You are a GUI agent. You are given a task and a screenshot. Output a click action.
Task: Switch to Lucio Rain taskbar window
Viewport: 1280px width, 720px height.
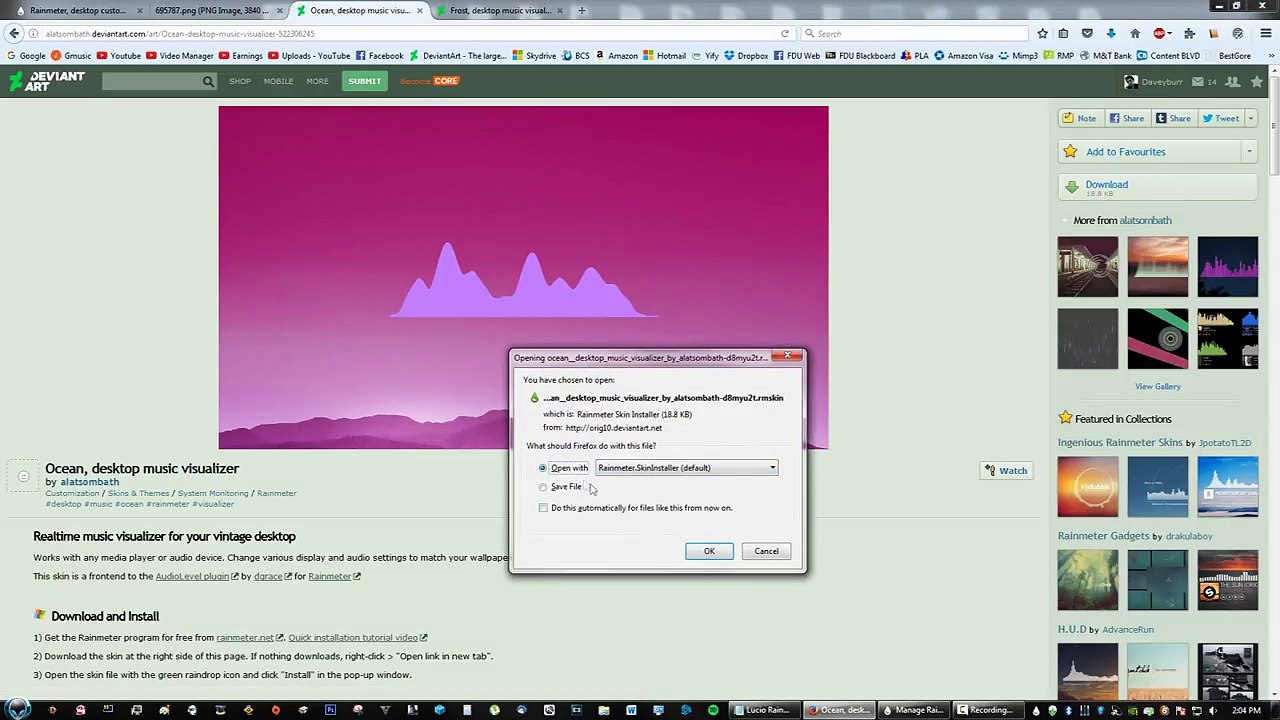pyautogui.click(x=767, y=710)
